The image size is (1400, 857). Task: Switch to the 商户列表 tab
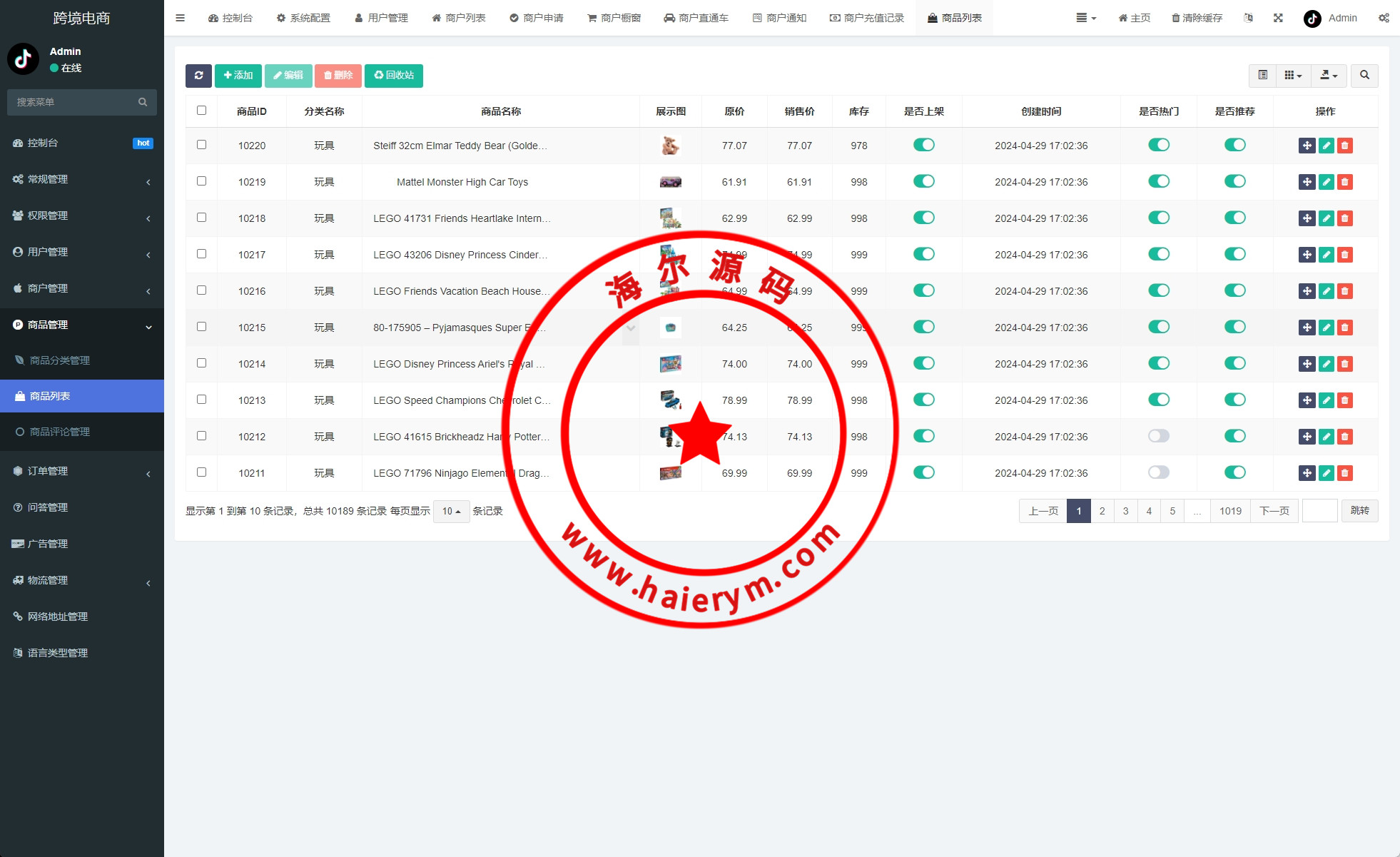coord(458,18)
